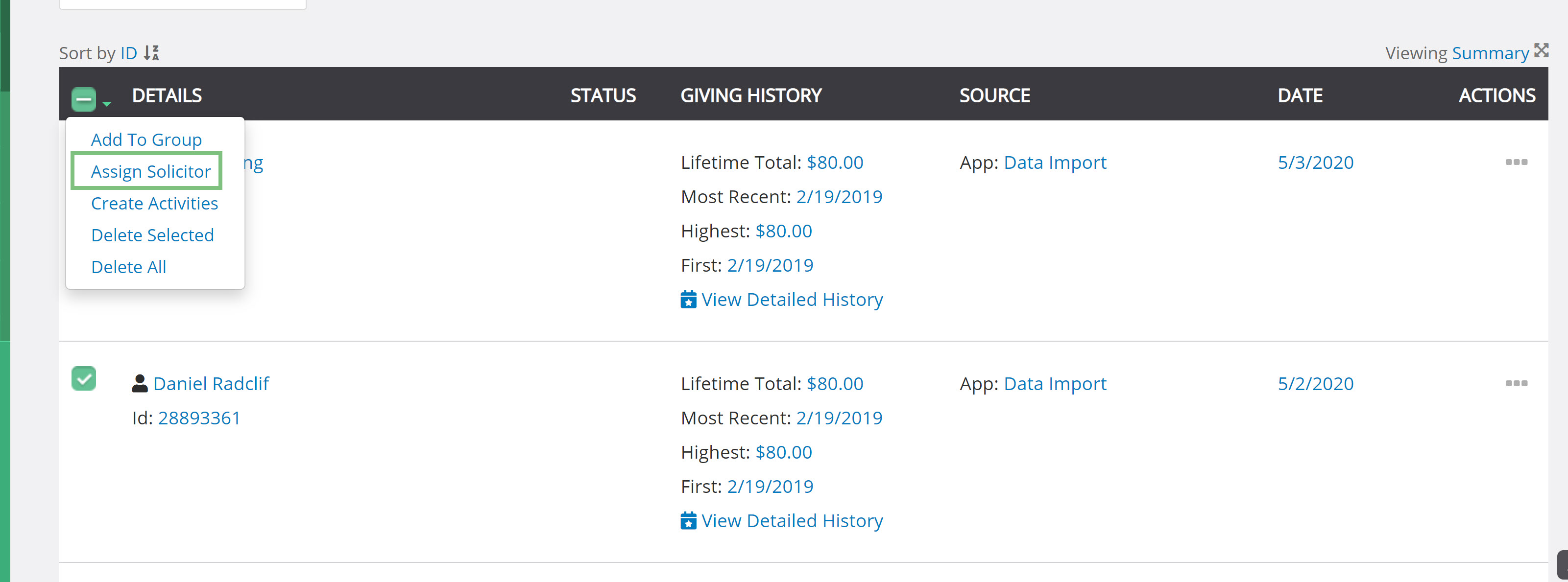Open the Daniel Radclif constituent link
1568x582 pixels.
[x=211, y=383]
